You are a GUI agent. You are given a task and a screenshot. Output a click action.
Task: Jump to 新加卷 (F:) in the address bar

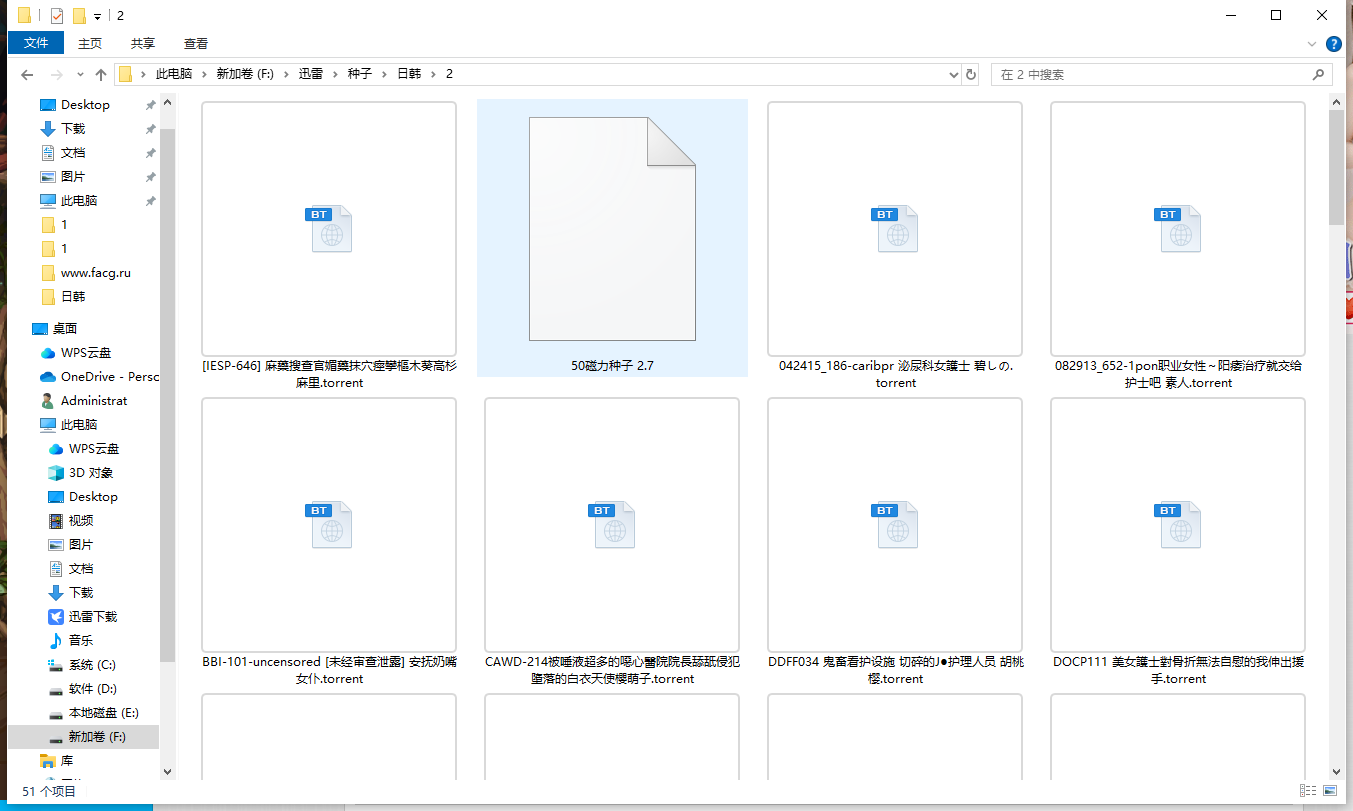(x=245, y=75)
